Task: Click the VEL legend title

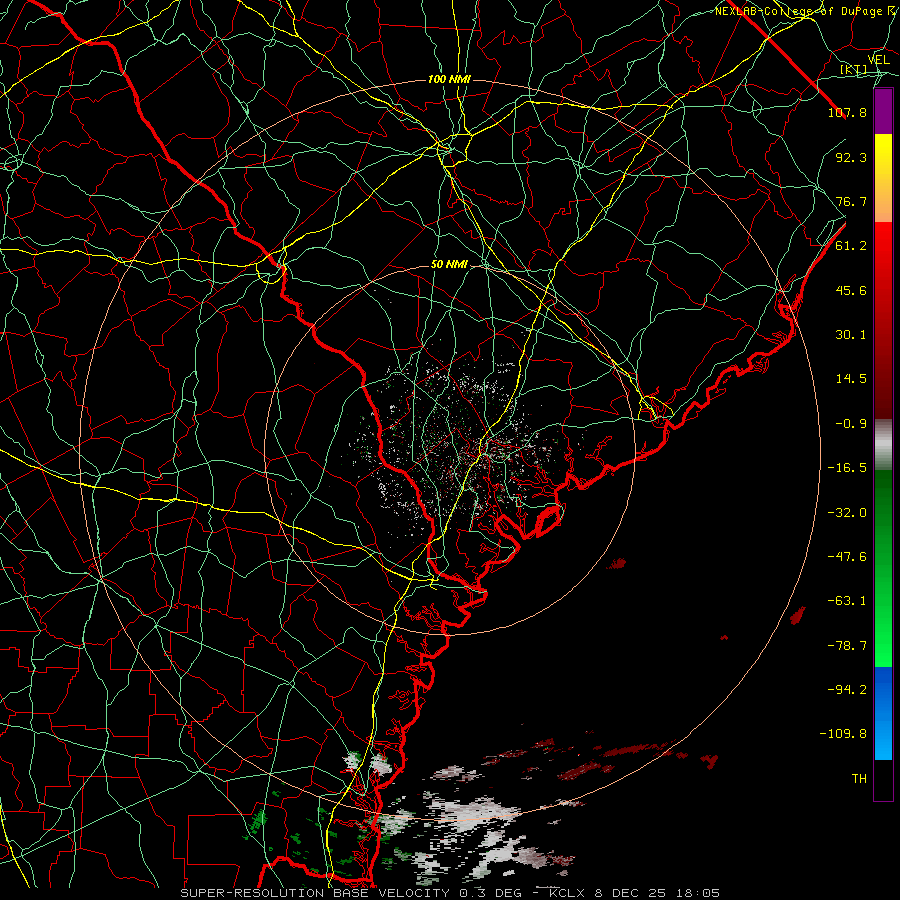Action: tap(878, 60)
